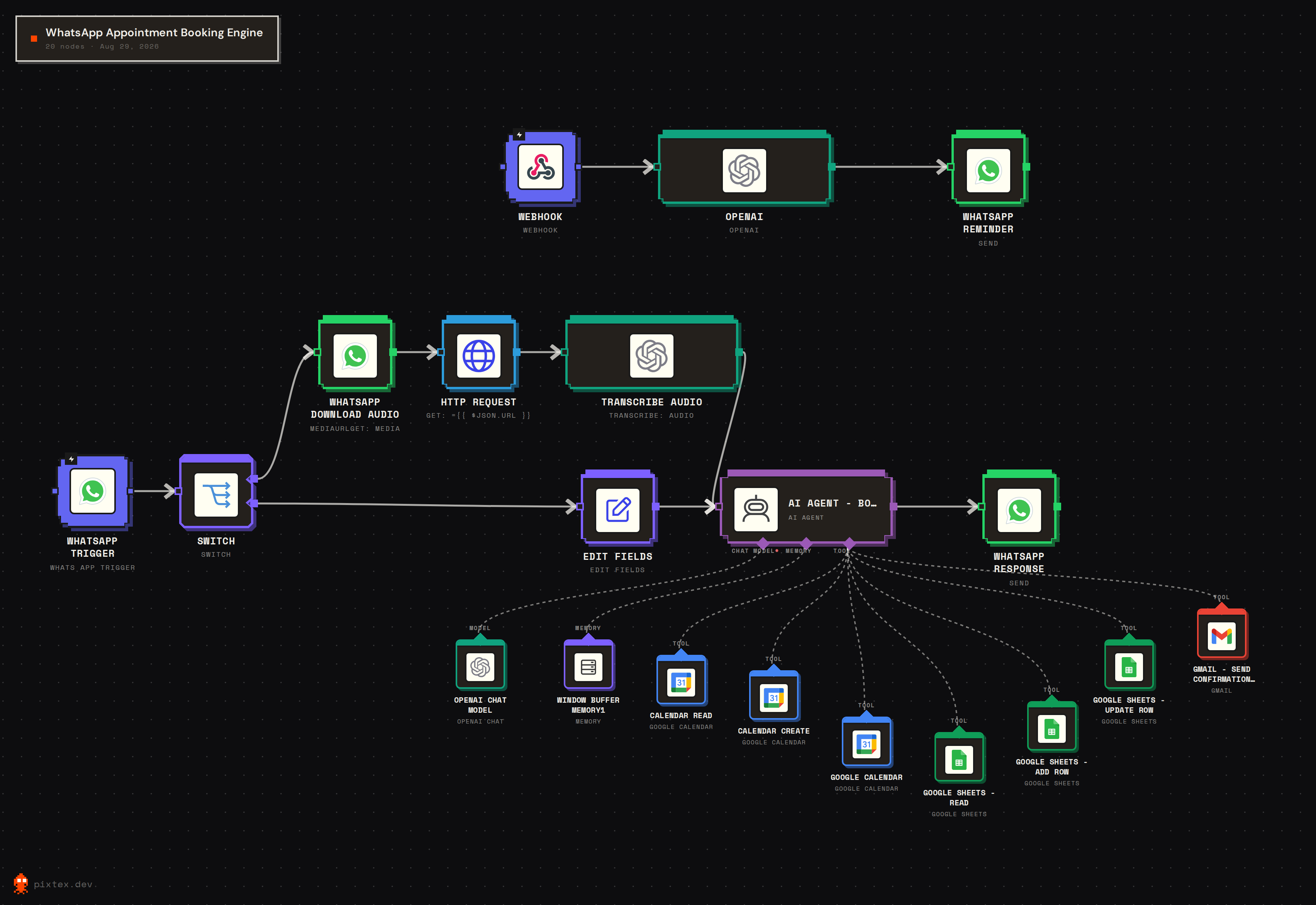This screenshot has width=1316, height=905.
Task: Click the 'MEDIAURLGET: MEDIA' subtitle text
Action: click(x=355, y=429)
